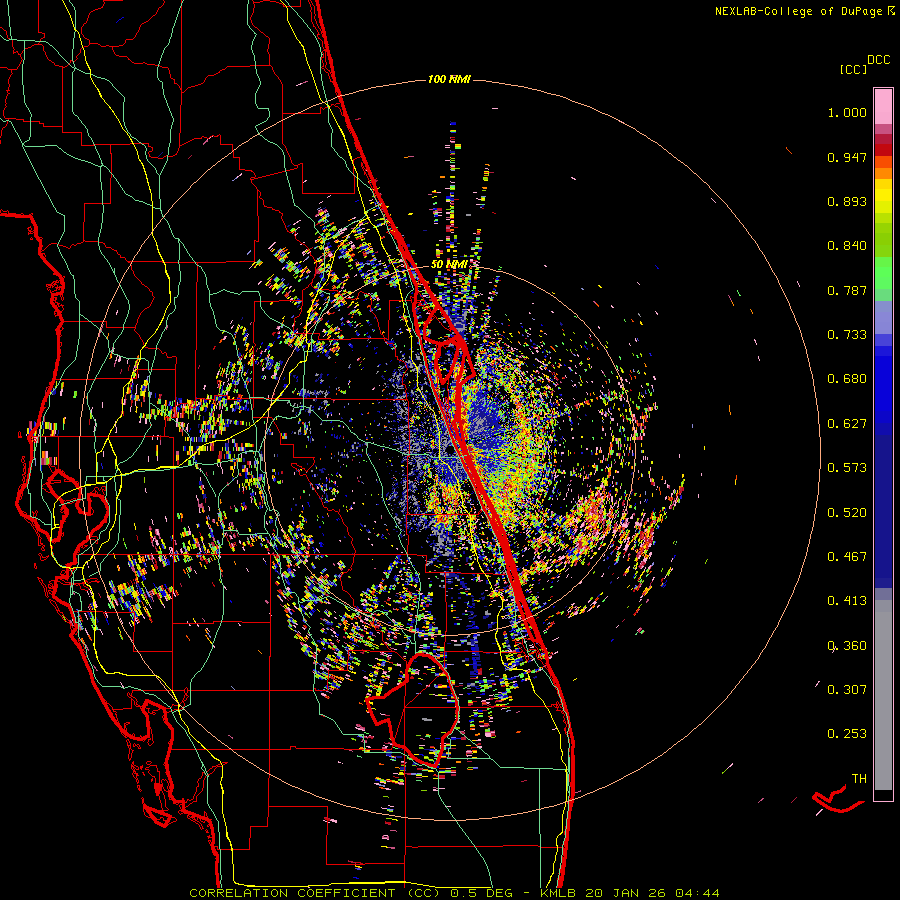
Task: Pick the pink color band beside 1.000
Action: tap(883, 107)
